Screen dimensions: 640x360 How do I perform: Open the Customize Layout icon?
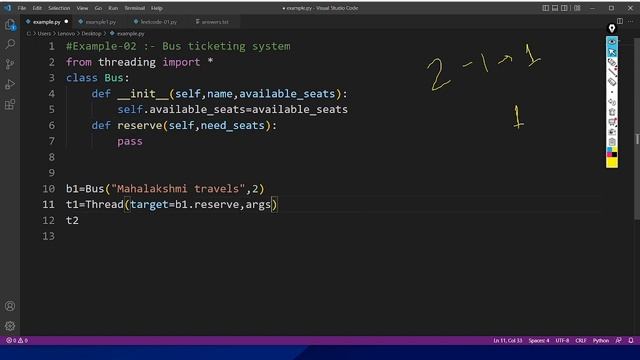click(577, 8)
